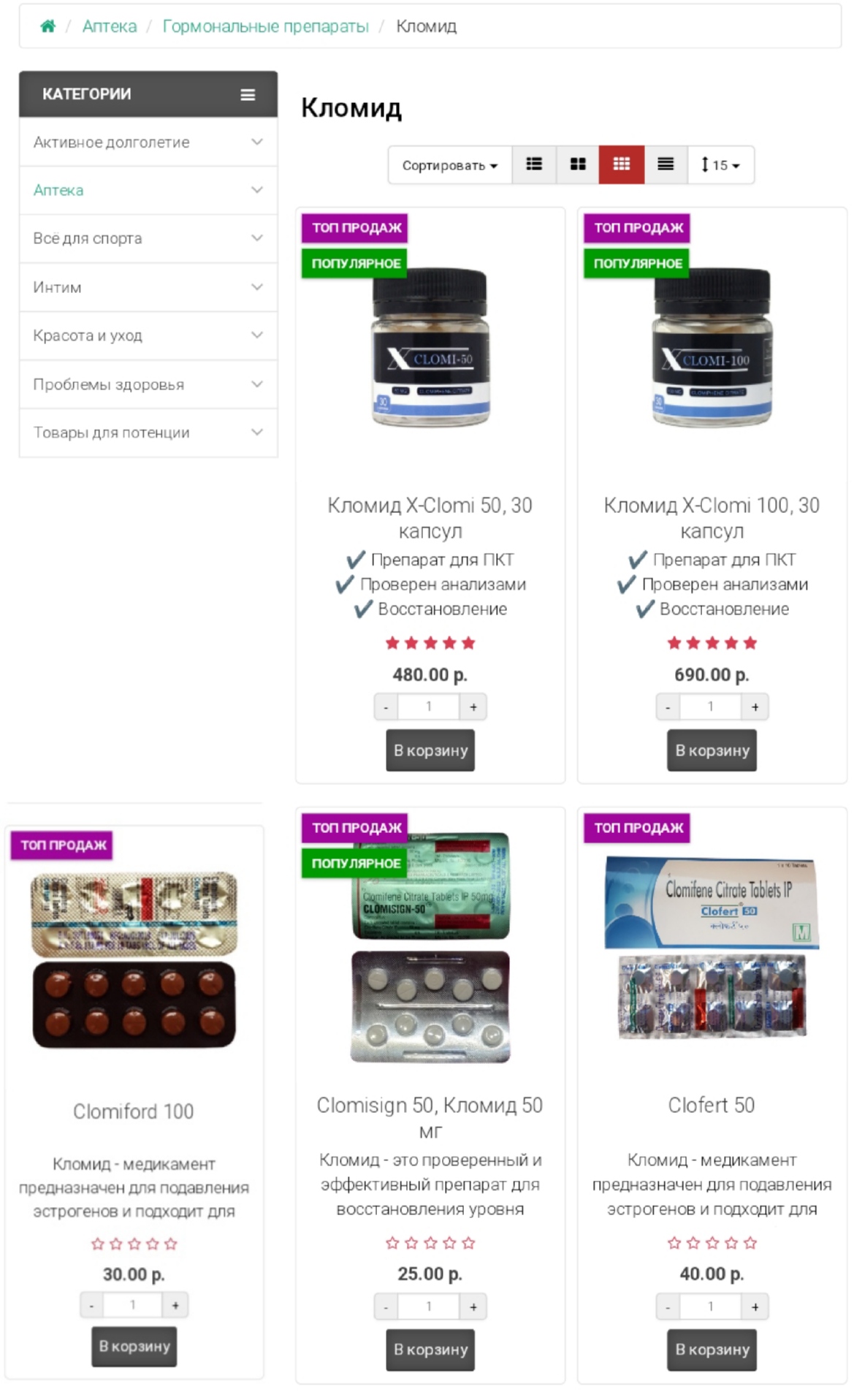Go to home via breadcrumb house icon
The height and width of the screenshot is (1400, 865).
(x=47, y=26)
